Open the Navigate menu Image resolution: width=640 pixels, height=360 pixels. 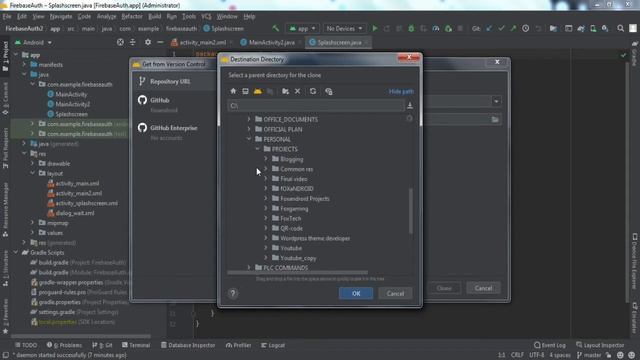coord(61,17)
